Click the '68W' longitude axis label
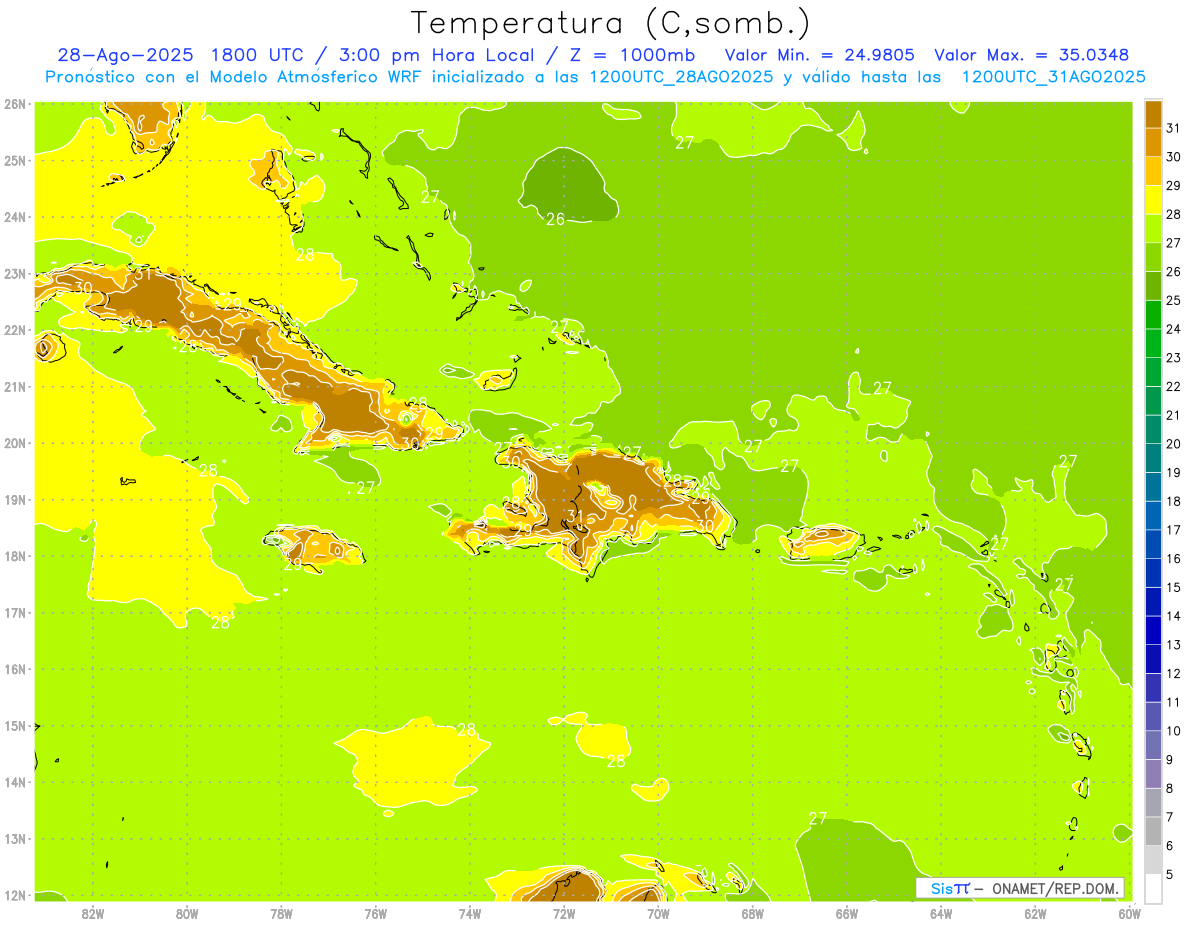Image resolution: width=1200 pixels, height=927 pixels. pos(753,913)
